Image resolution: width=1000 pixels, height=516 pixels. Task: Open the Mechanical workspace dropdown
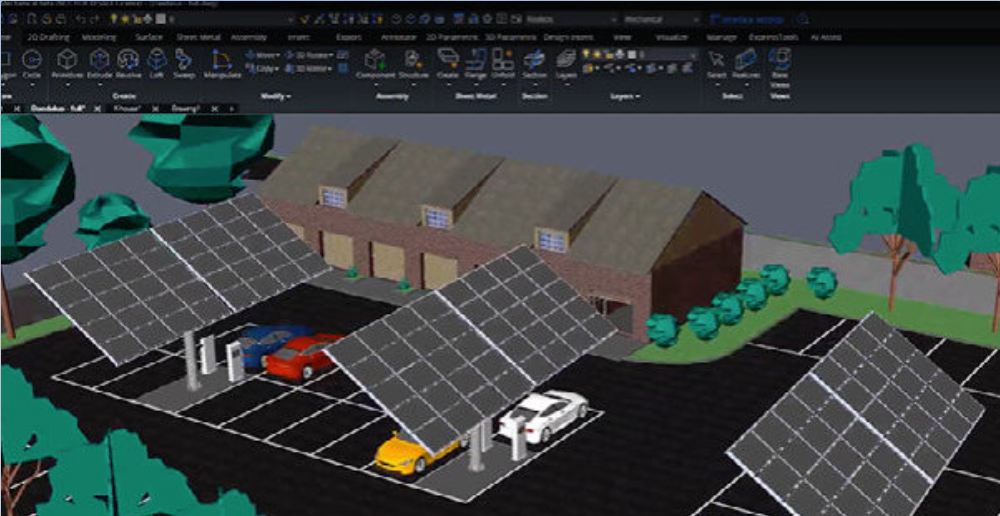[661, 19]
